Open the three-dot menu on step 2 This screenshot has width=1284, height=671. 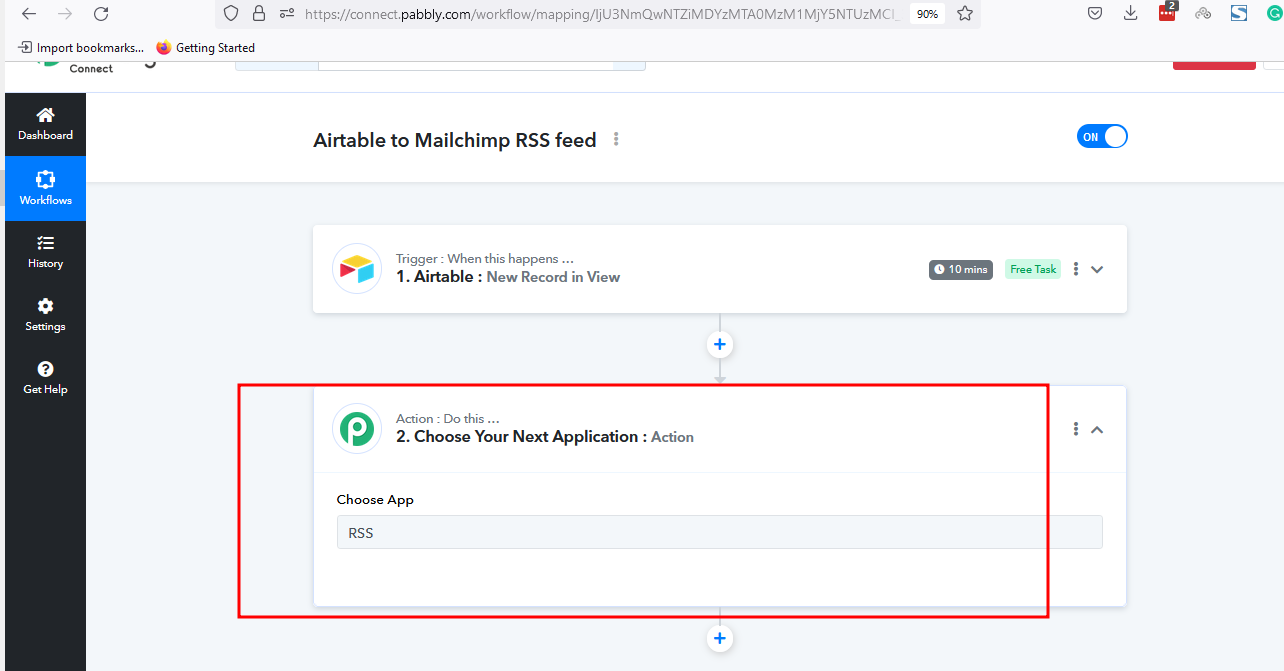(1076, 429)
